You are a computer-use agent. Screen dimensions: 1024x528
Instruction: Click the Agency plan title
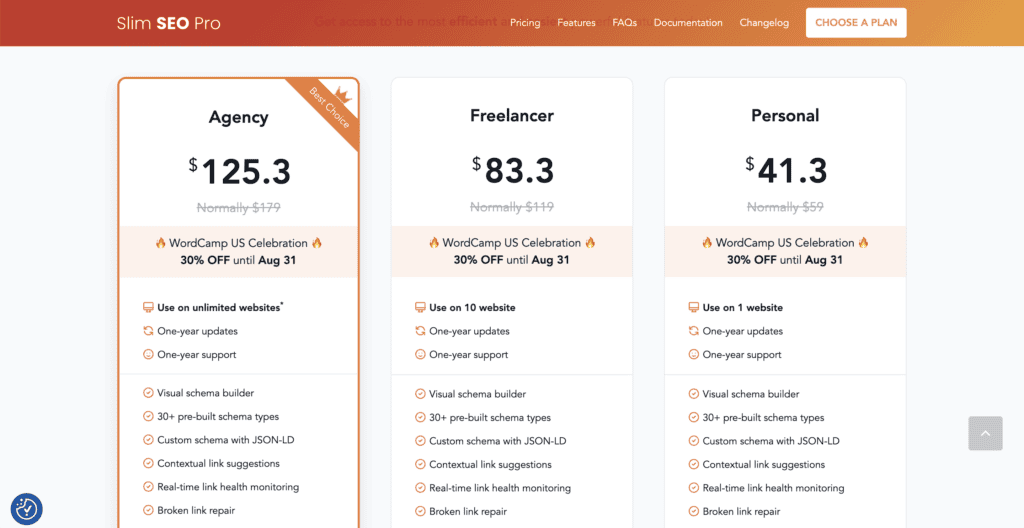tap(238, 117)
